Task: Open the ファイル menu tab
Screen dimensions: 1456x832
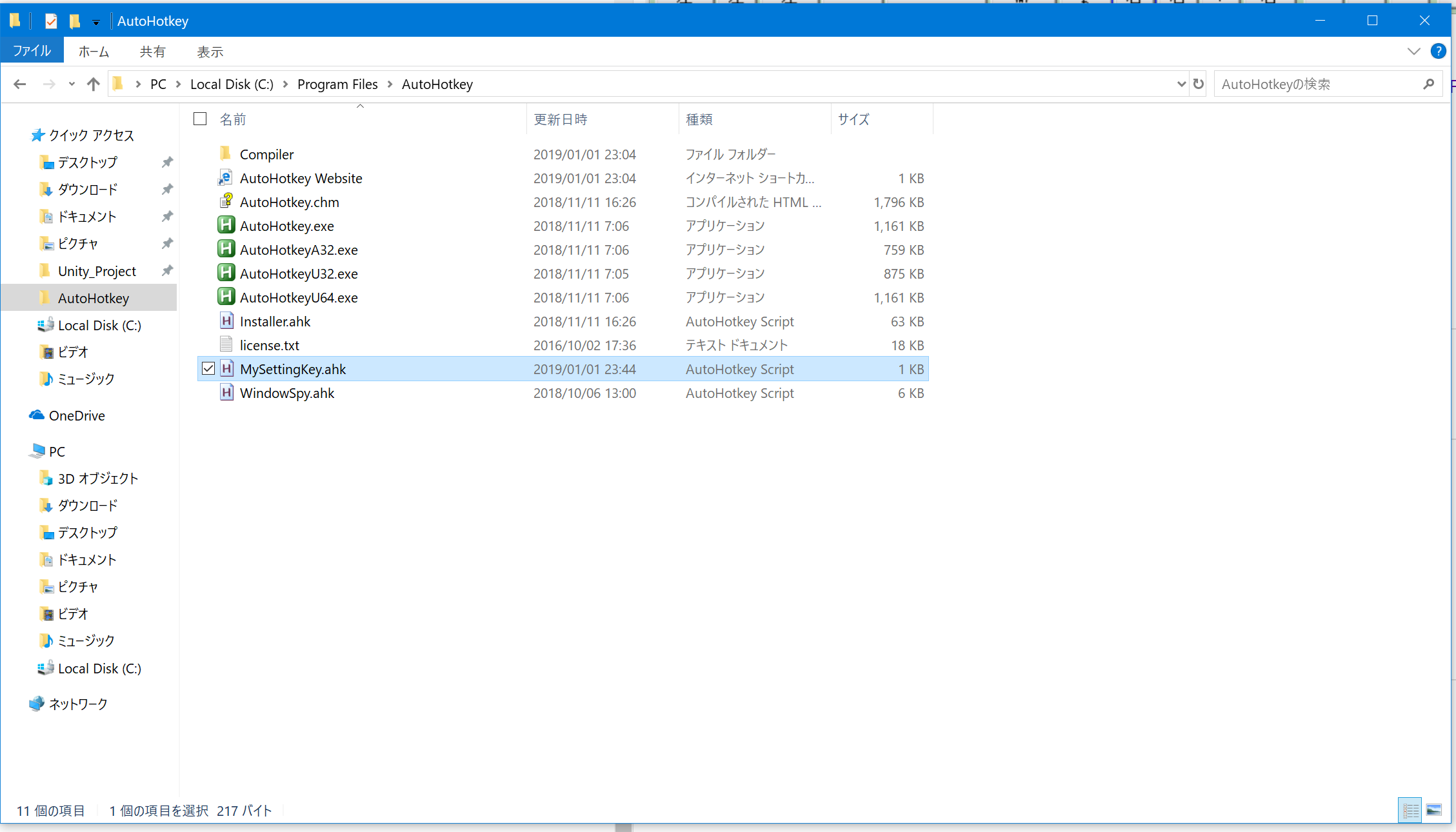Action: pos(32,51)
